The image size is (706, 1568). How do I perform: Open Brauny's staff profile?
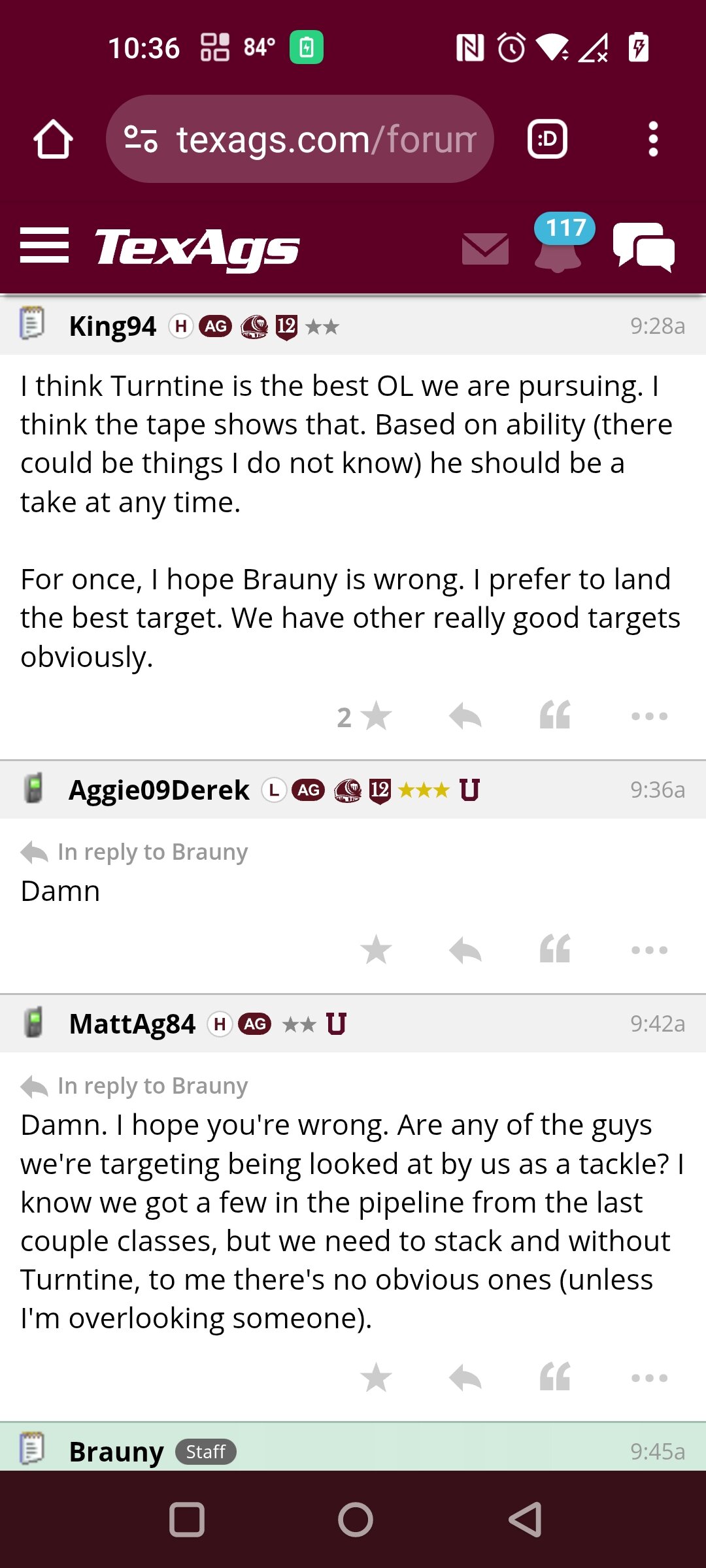pos(116,1452)
